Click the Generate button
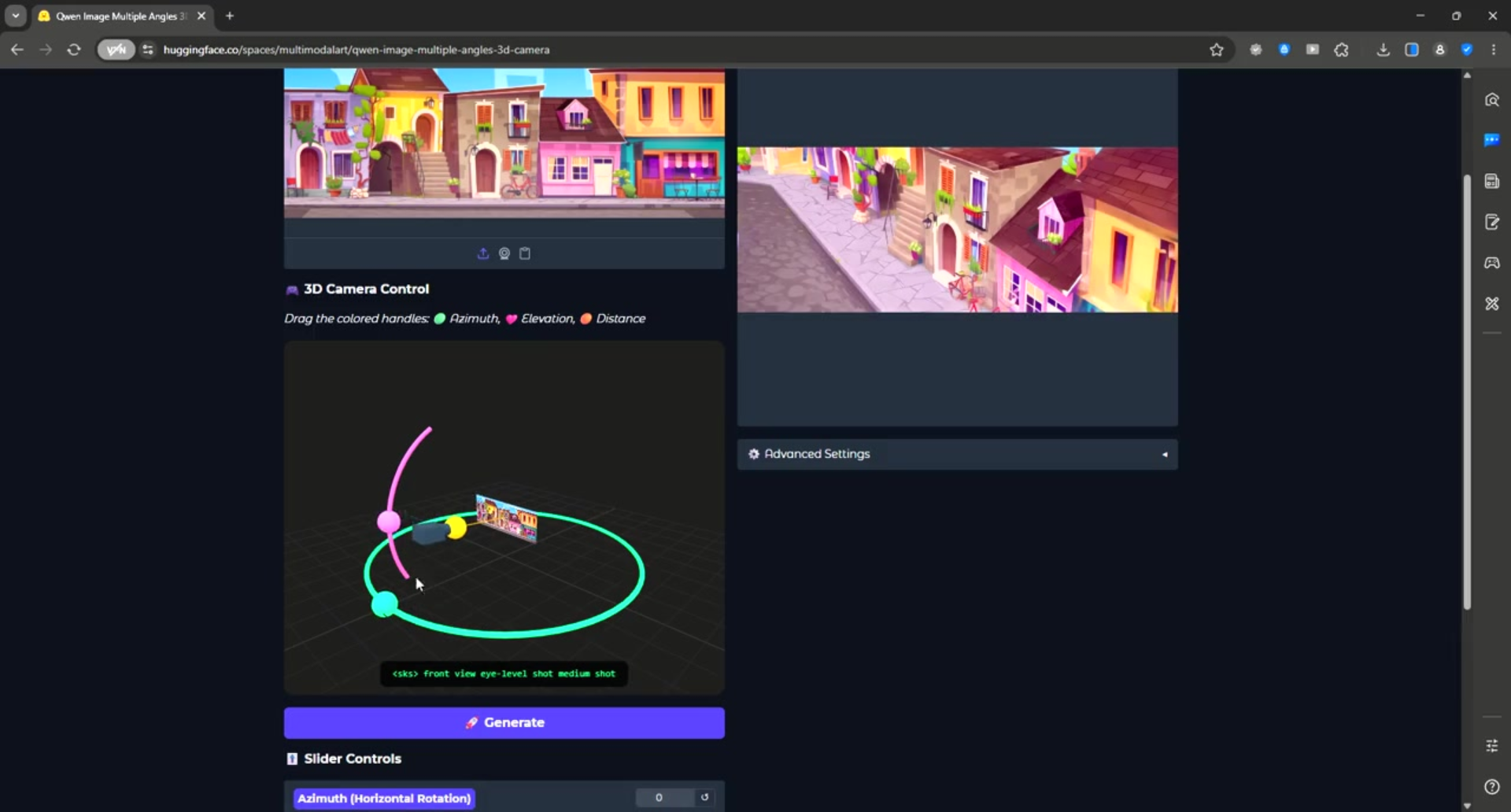Viewport: 1511px width, 812px height. [504, 722]
